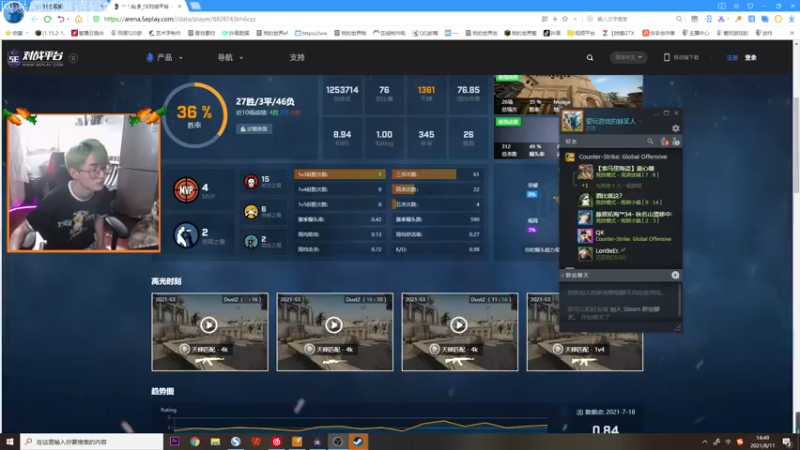The height and width of the screenshot is (450, 800).
Task: Open the 支持 nav item
Action: [297, 58]
